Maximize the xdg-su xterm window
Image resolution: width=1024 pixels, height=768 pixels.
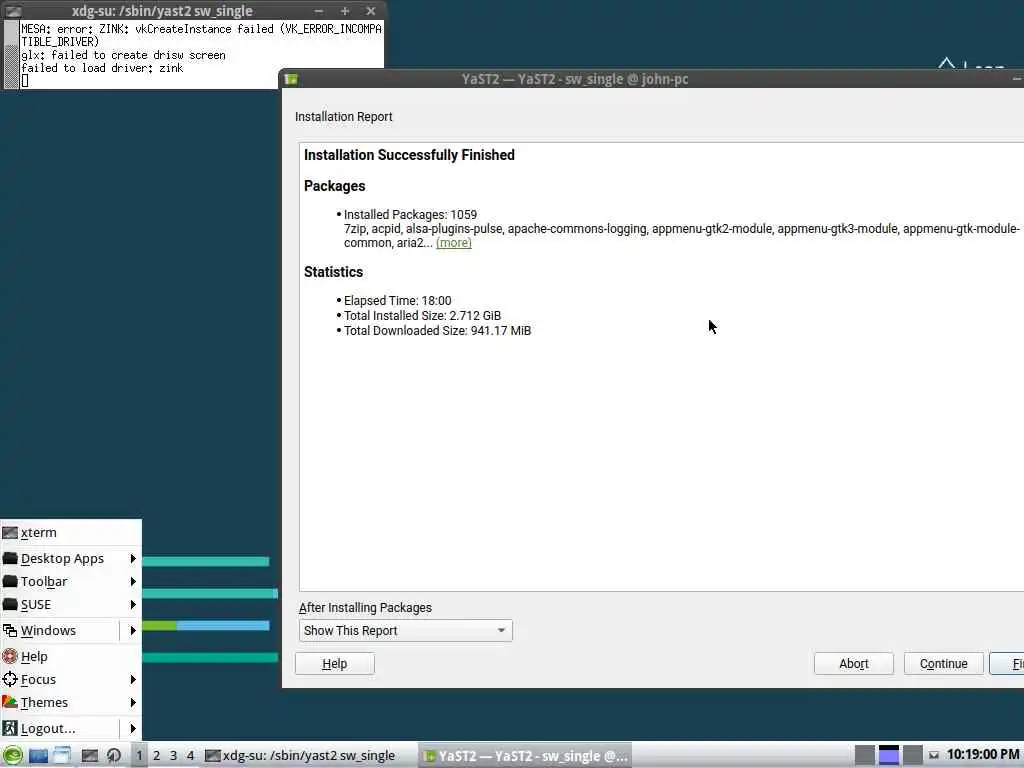(345, 10)
